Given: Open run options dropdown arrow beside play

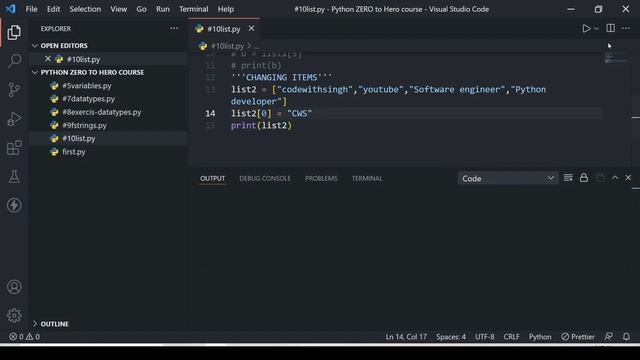Looking at the screenshot, I should (x=596, y=29).
